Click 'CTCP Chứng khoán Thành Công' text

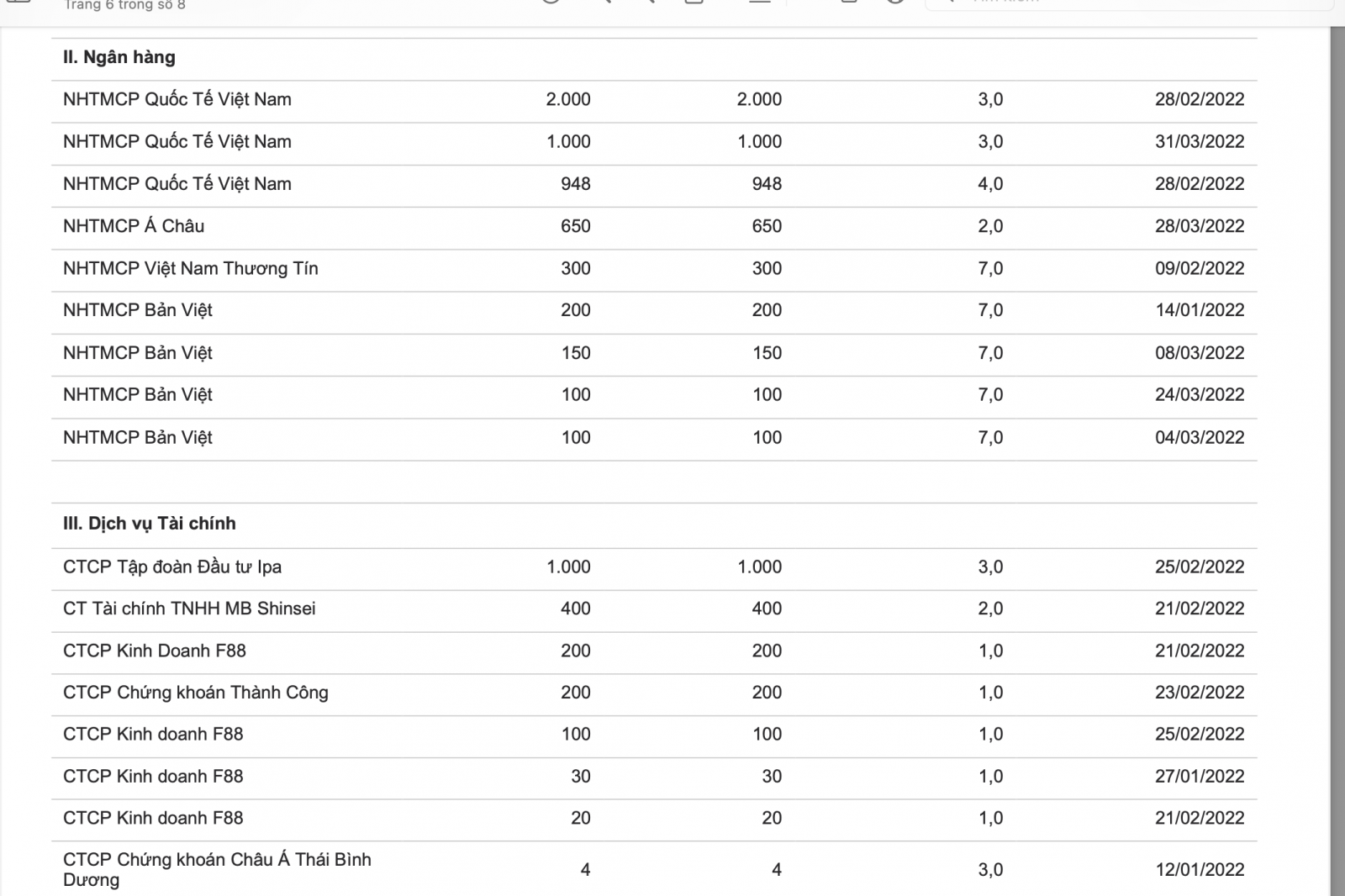[x=196, y=693]
